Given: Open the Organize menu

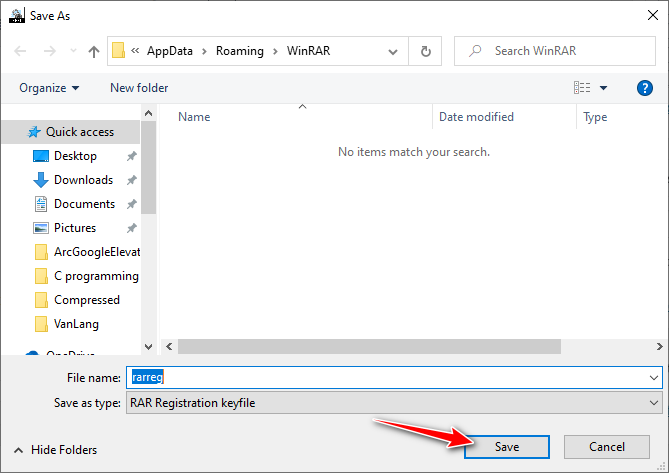Looking at the screenshot, I should (49, 88).
